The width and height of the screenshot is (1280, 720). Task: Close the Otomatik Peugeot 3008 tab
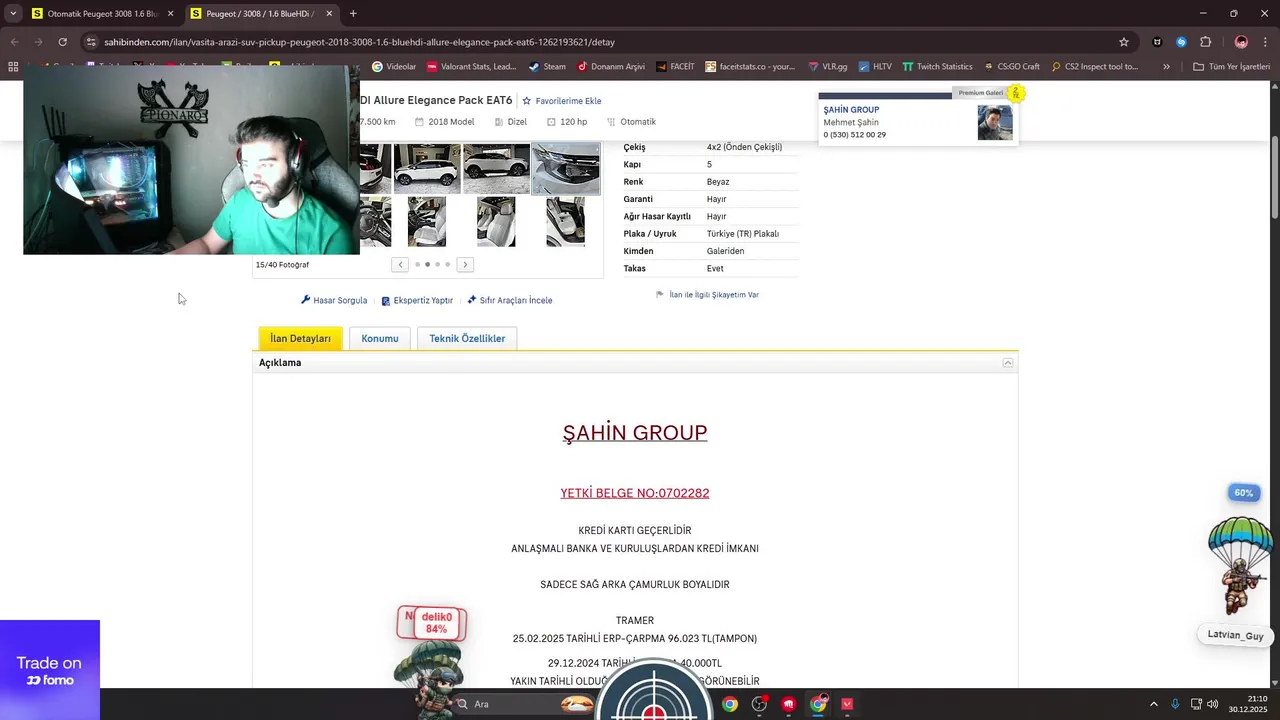[170, 14]
